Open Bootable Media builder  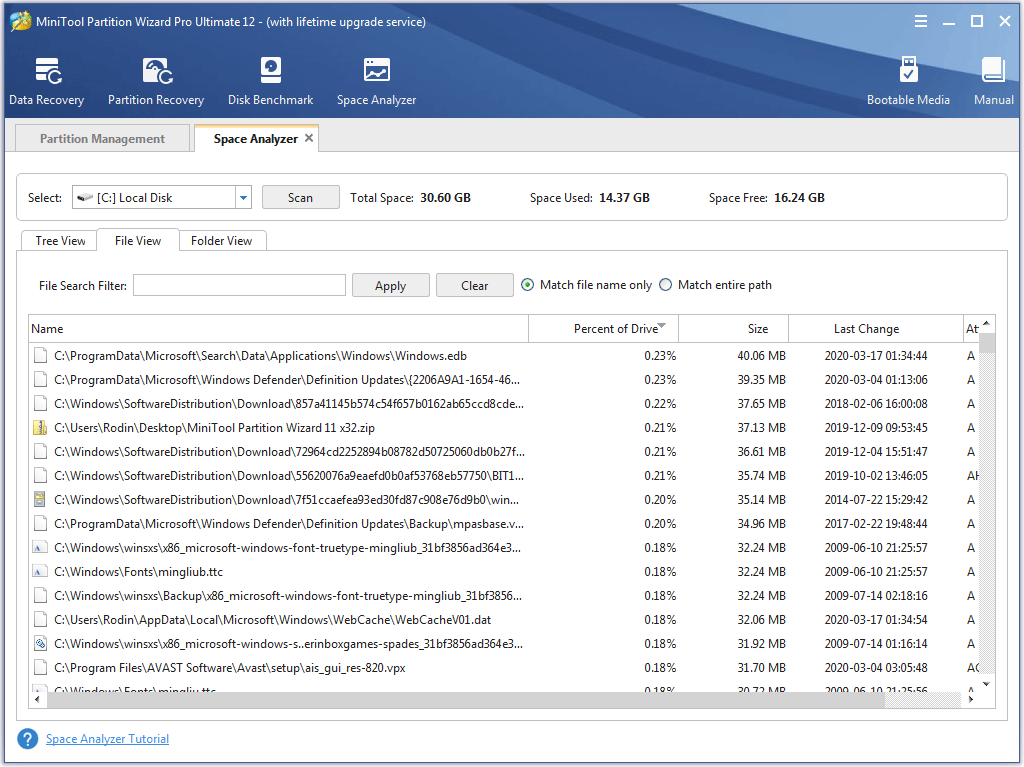908,81
